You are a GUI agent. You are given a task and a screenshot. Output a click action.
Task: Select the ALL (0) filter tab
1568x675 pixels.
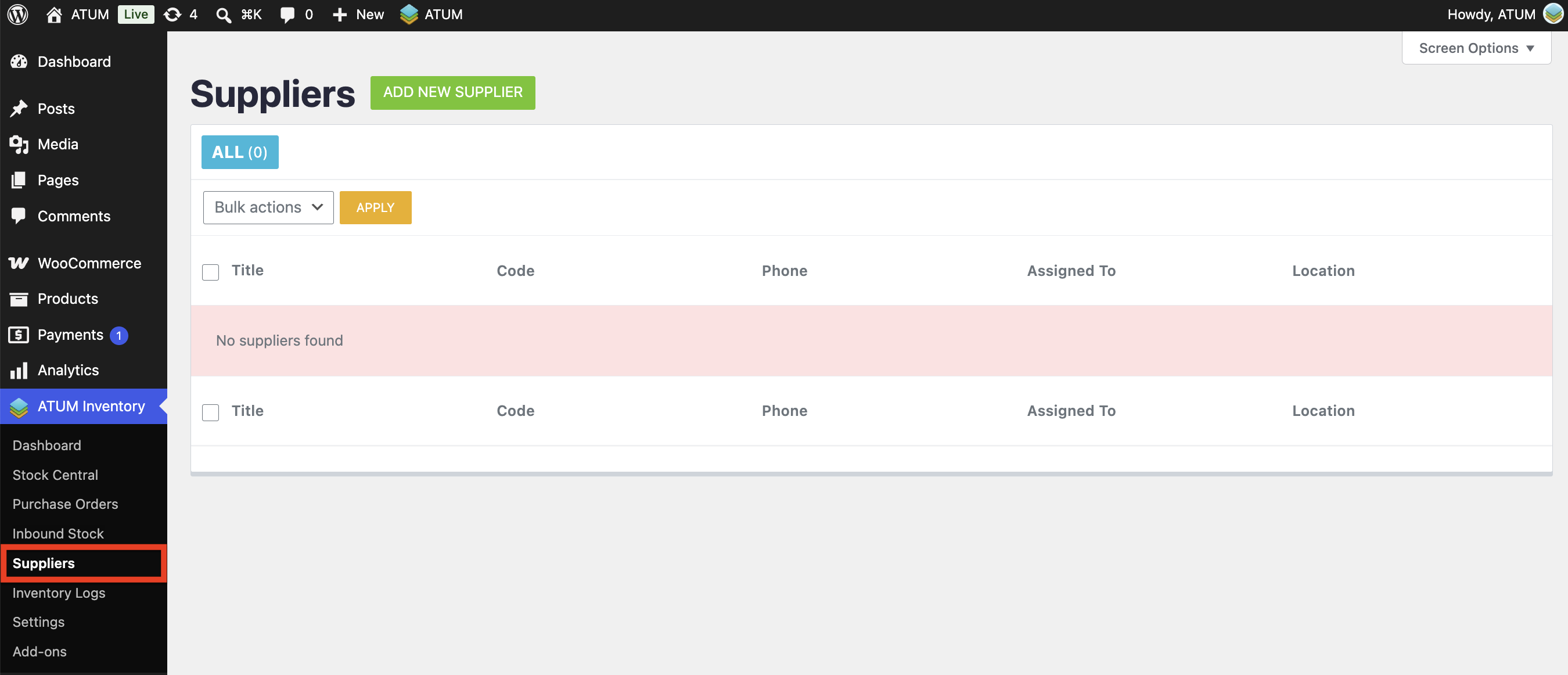(240, 152)
